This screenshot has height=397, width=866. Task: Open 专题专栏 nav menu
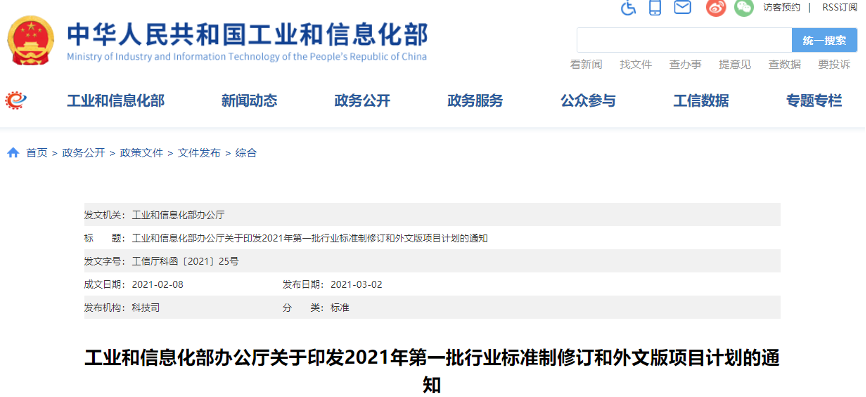pos(814,101)
